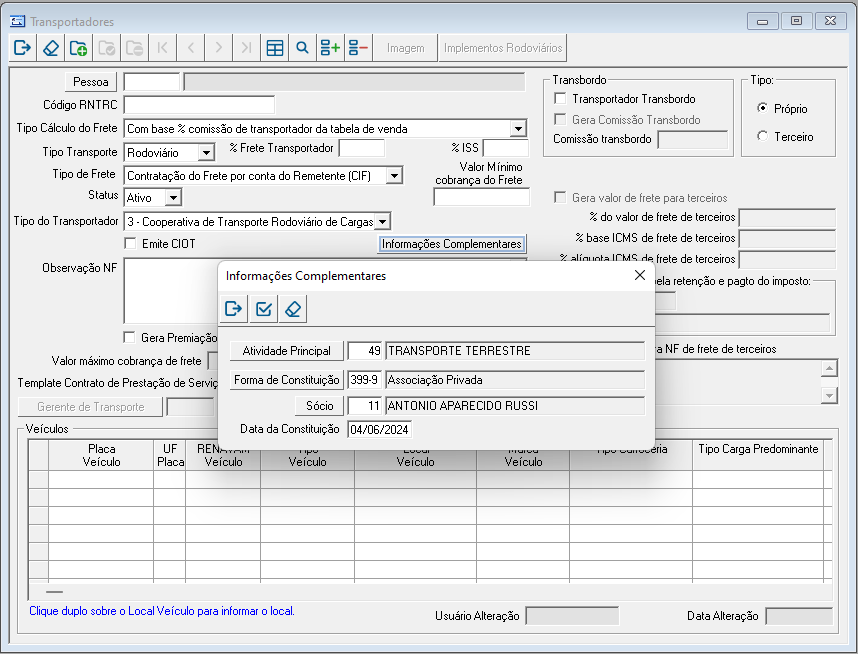Click the % Frete Transportador field
This screenshot has height=654, width=858.
pyautogui.click(x=362, y=148)
